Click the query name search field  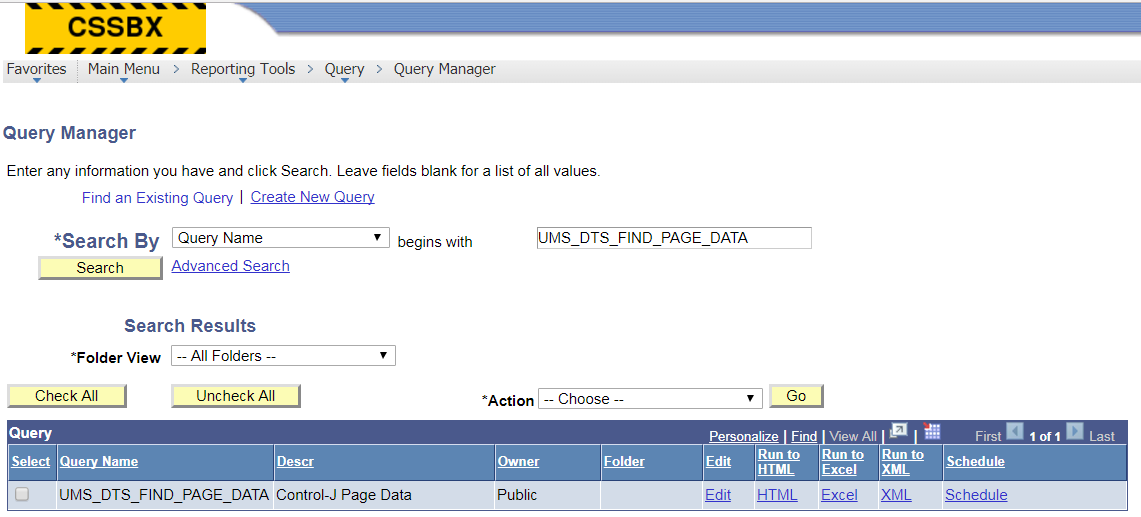[673, 238]
